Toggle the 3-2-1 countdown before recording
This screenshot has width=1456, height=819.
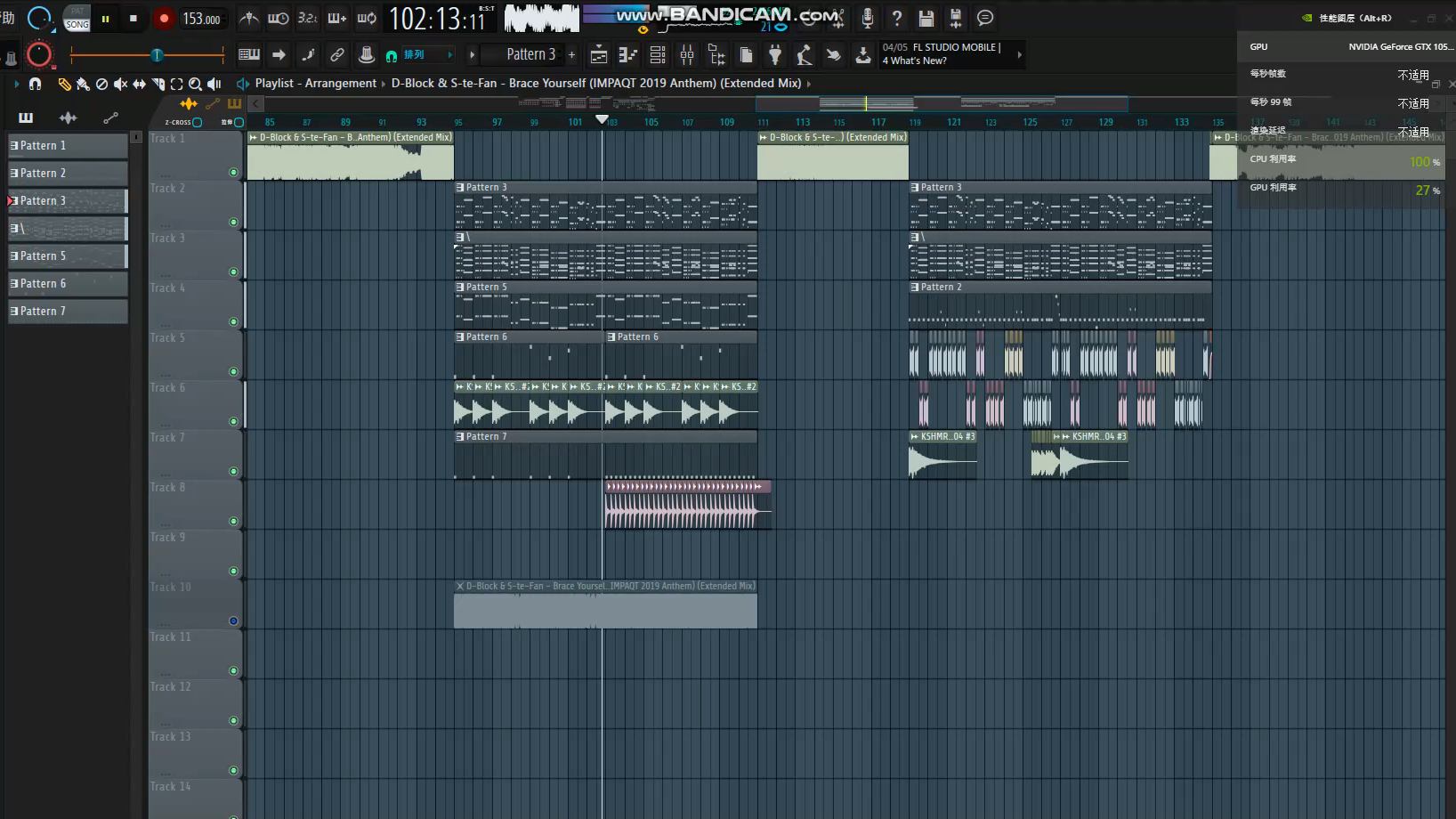pyautogui.click(x=308, y=18)
